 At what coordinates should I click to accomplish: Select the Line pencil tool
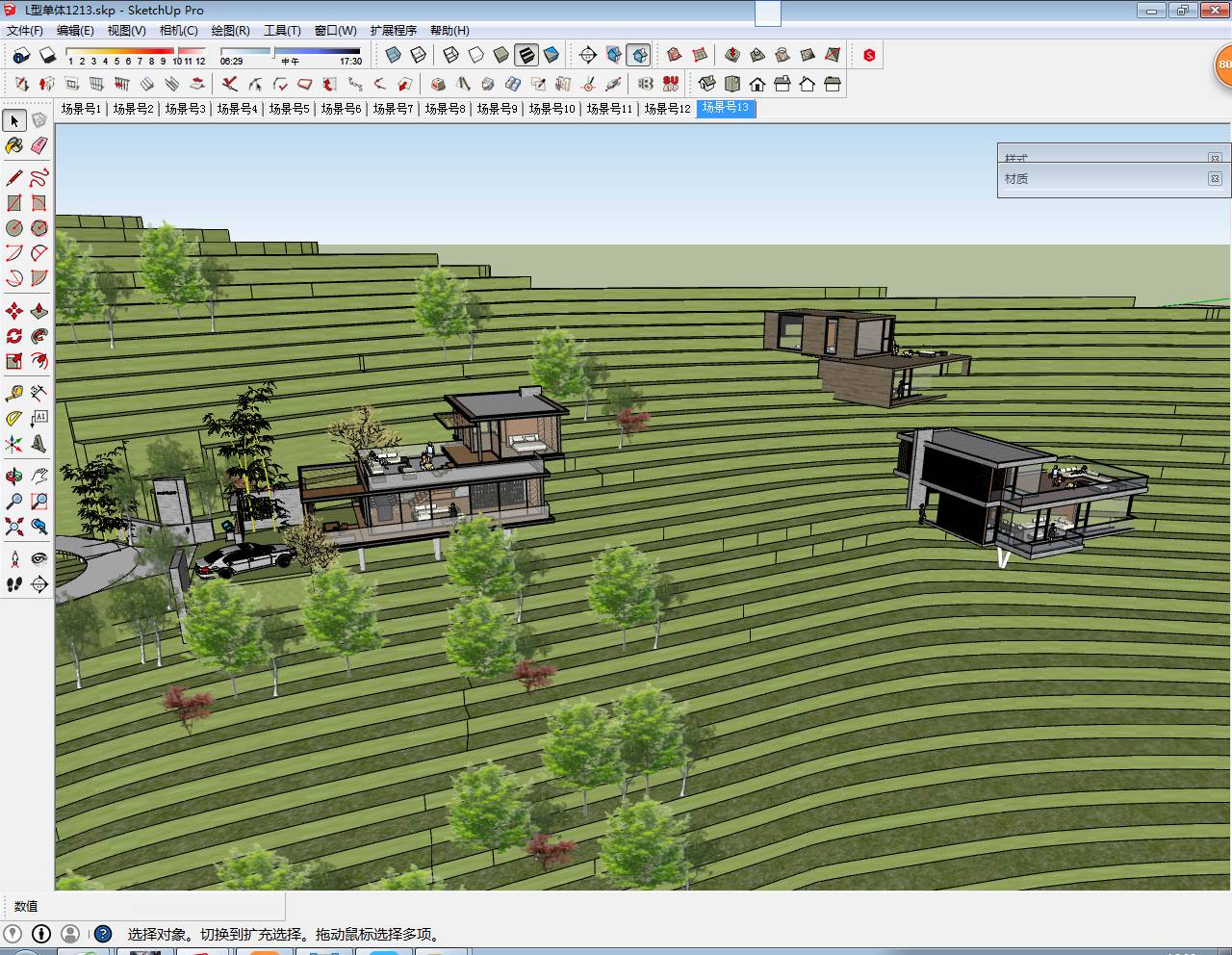pyautogui.click(x=14, y=178)
